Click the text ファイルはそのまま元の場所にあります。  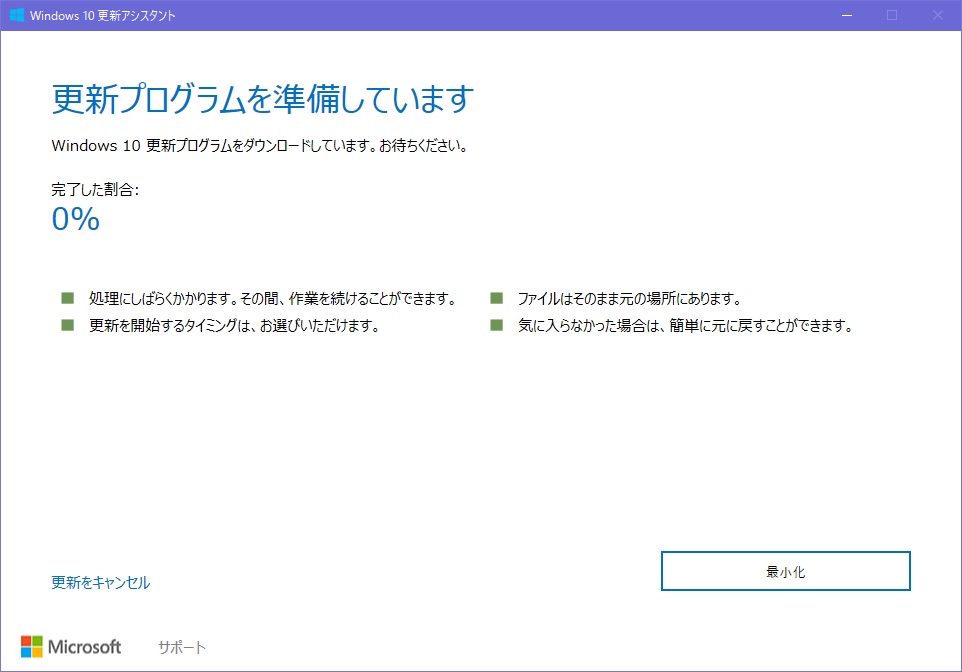[x=629, y=299]
